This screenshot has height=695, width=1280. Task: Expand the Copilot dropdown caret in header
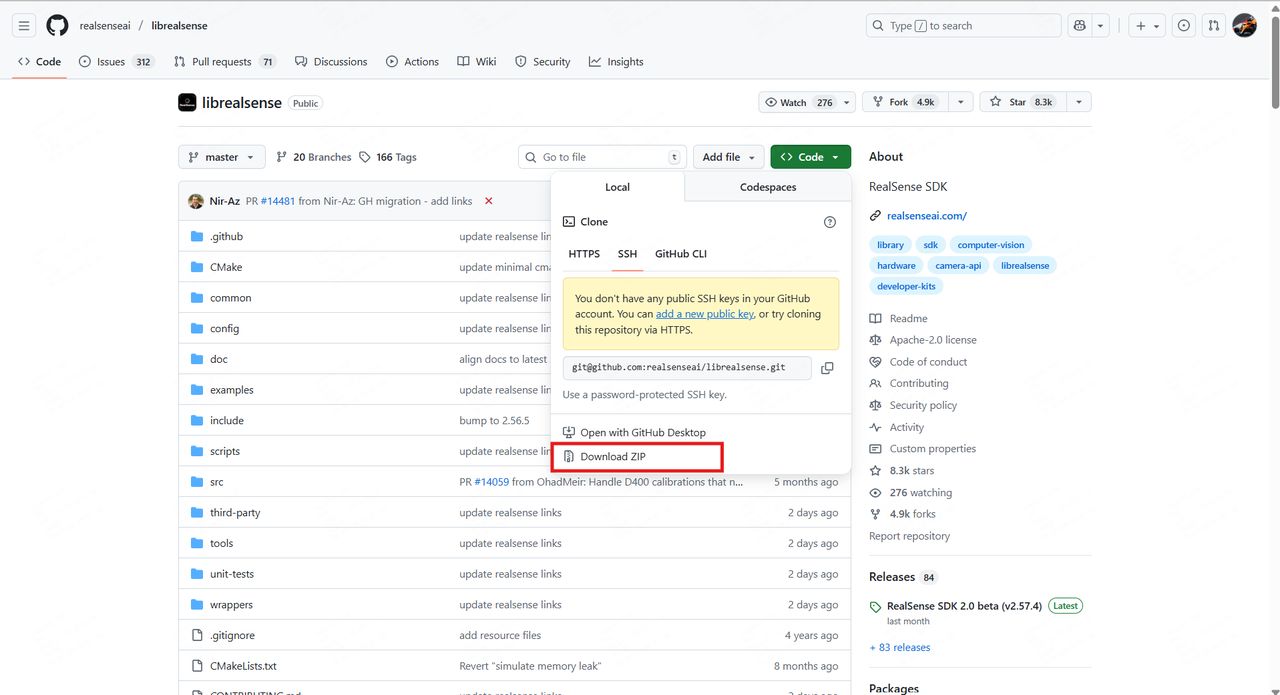tap(1101, 26)
